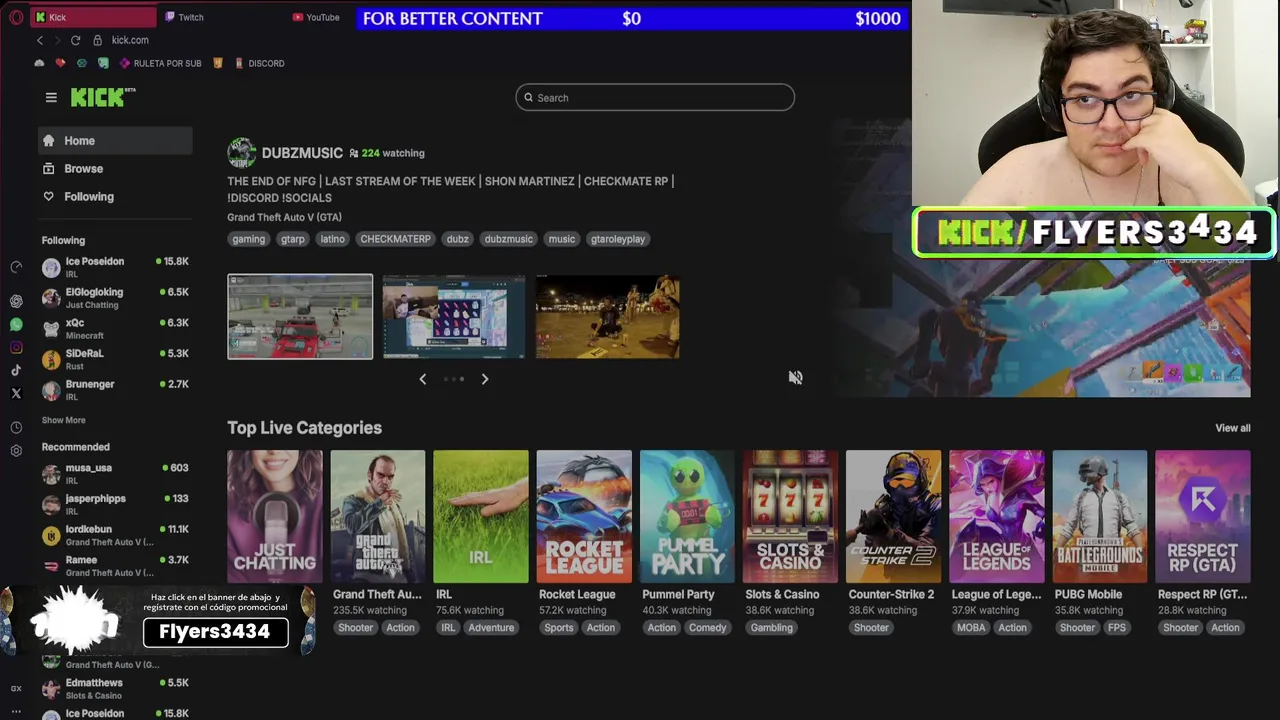Open Grand Theft Auto V (GTA) link
This screenshot has height=720, width=1280.
tap(284, 217)
